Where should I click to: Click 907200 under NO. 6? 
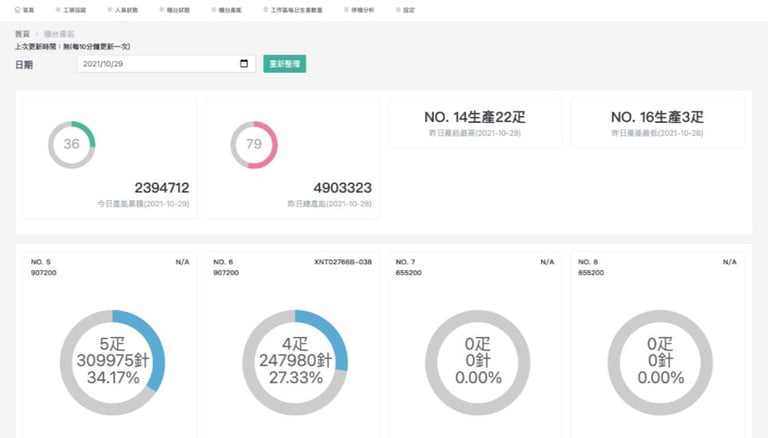pyautogui.click(x=226, y=273)
